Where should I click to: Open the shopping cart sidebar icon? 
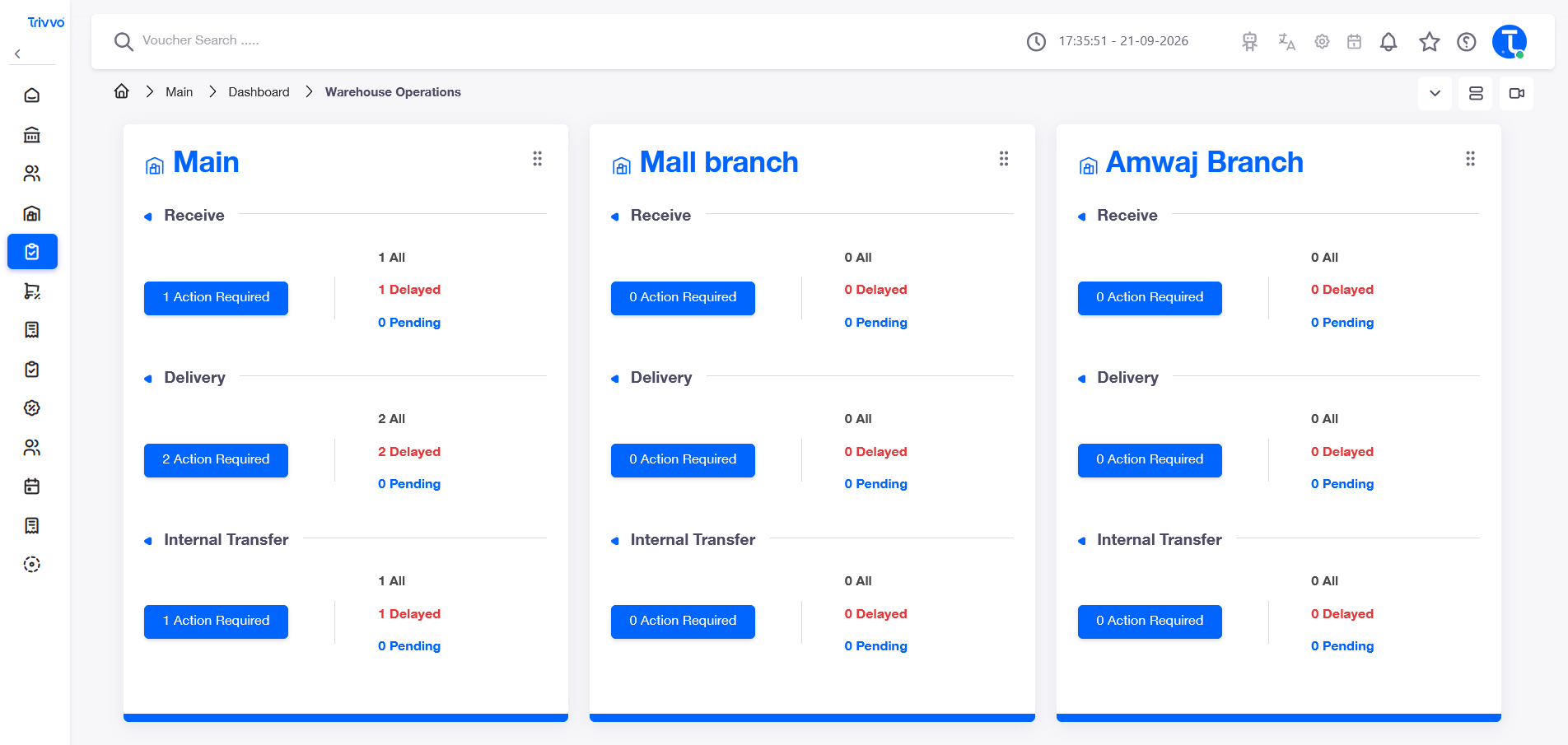tap(32, 291)
